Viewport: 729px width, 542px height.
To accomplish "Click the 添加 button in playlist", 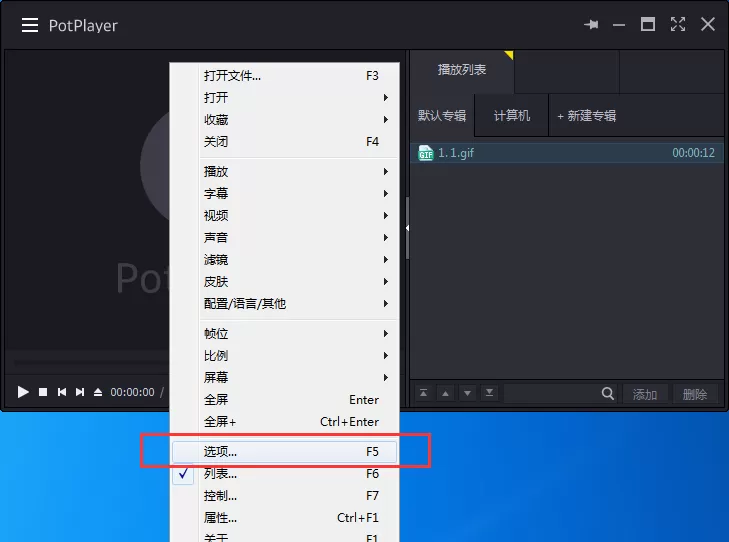I will [645, 394].
